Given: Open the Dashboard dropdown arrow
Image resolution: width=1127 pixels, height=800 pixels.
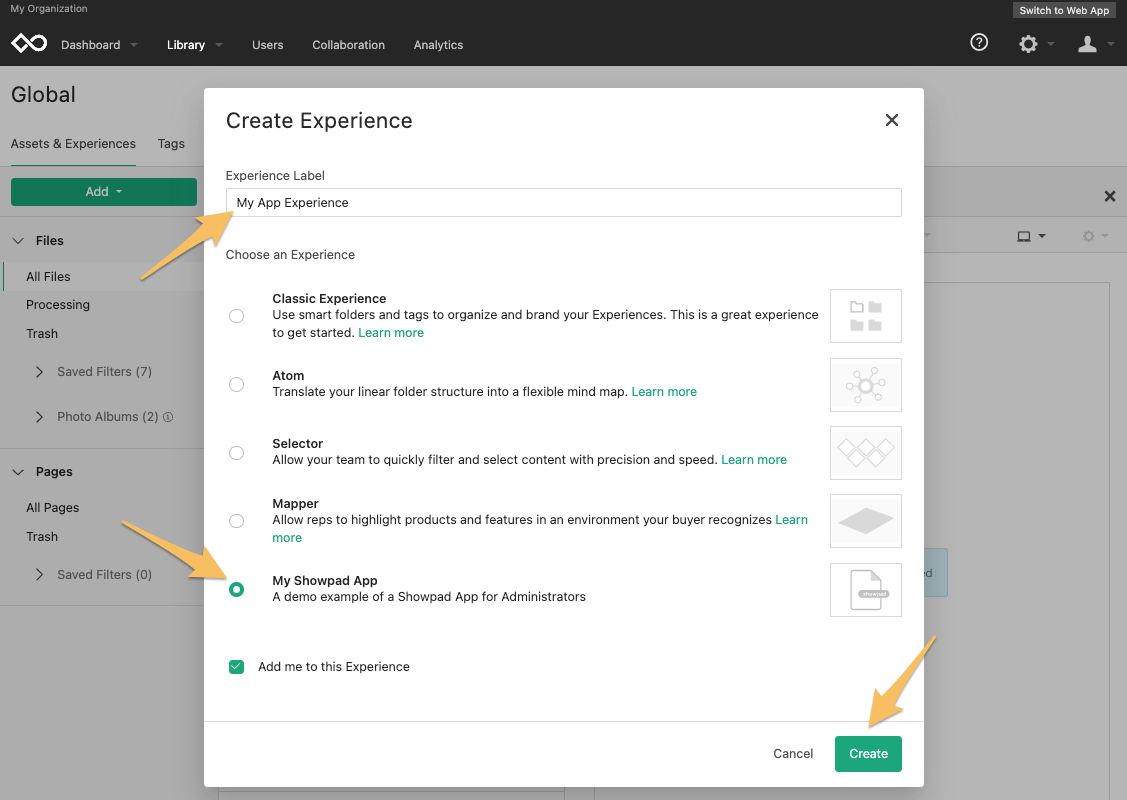Looking at the screenshot, I should click(x=134, y=45).
